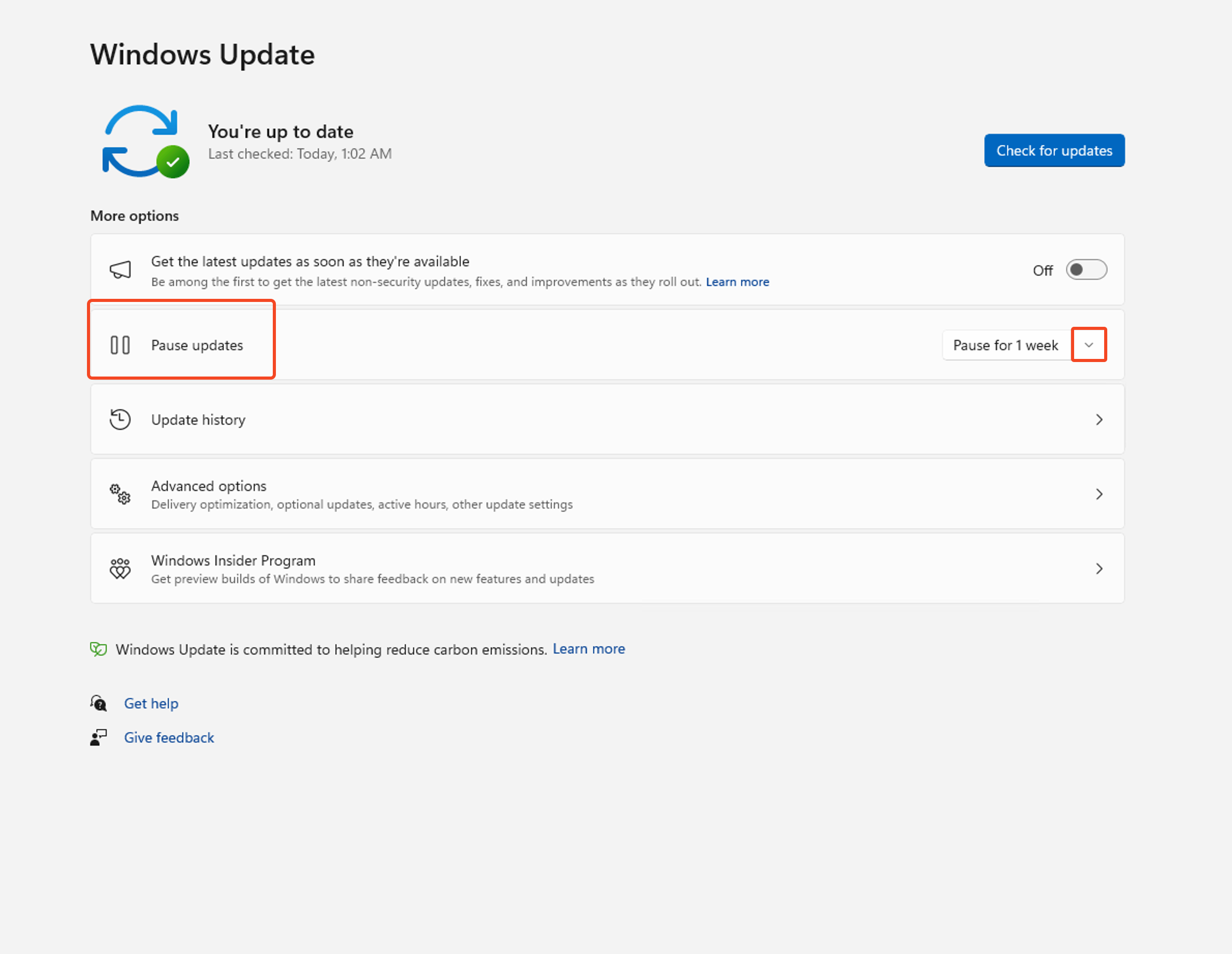Click the Windows Update sync status icon
This screenshot has height=954, width=1232.
[145, 142]
